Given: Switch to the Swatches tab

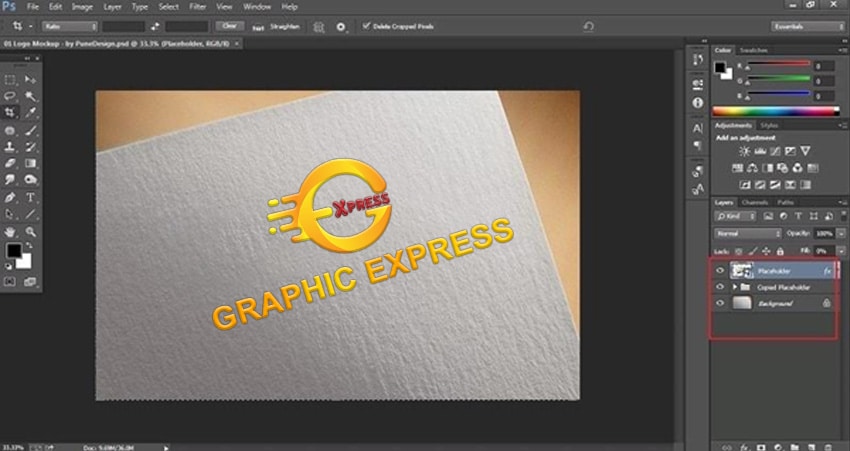Looking at the screenshot, I should click(753, 50).
